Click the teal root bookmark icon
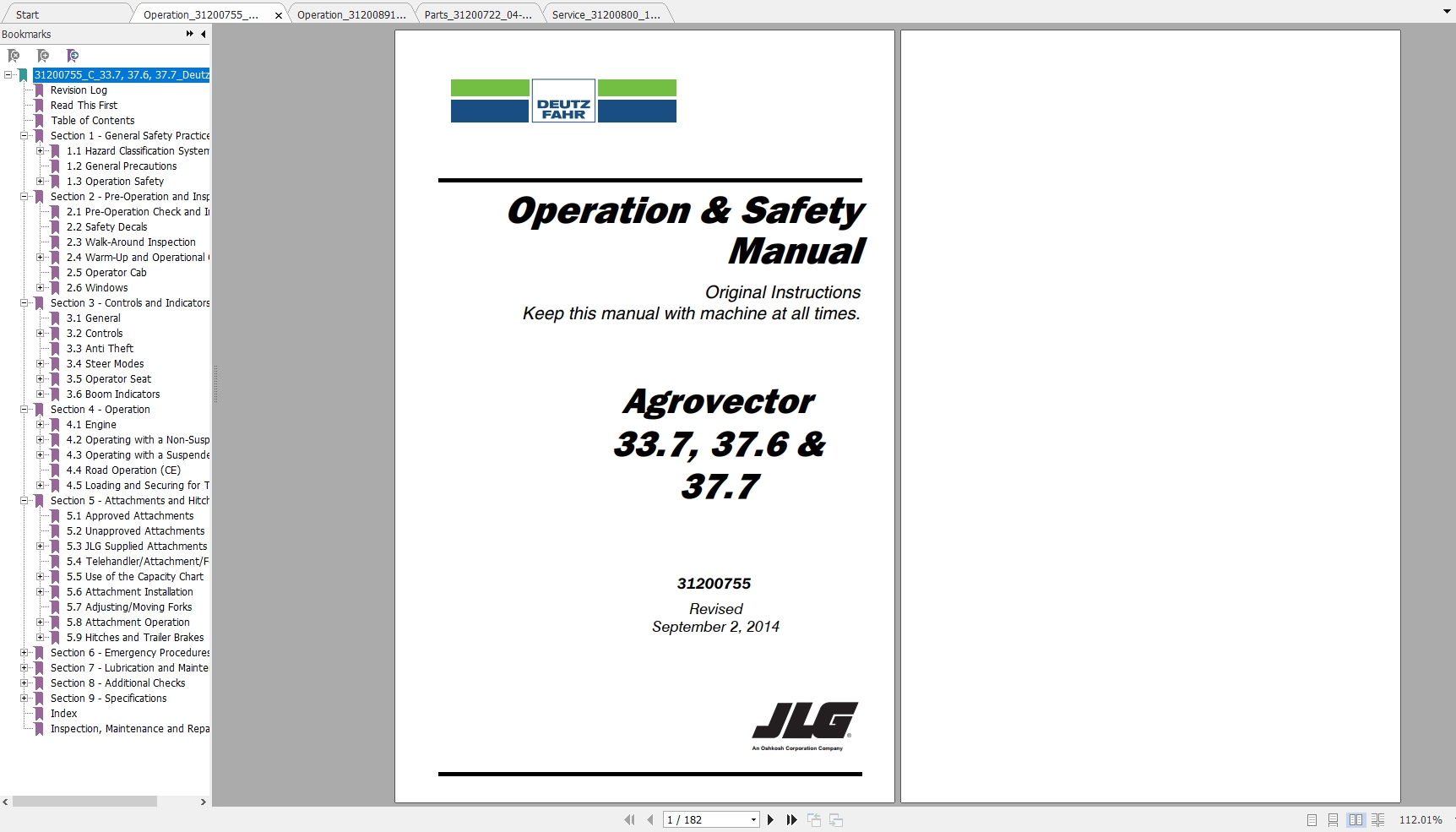The height and width of the screenshot is (832, 1456). tap(23, 74)
